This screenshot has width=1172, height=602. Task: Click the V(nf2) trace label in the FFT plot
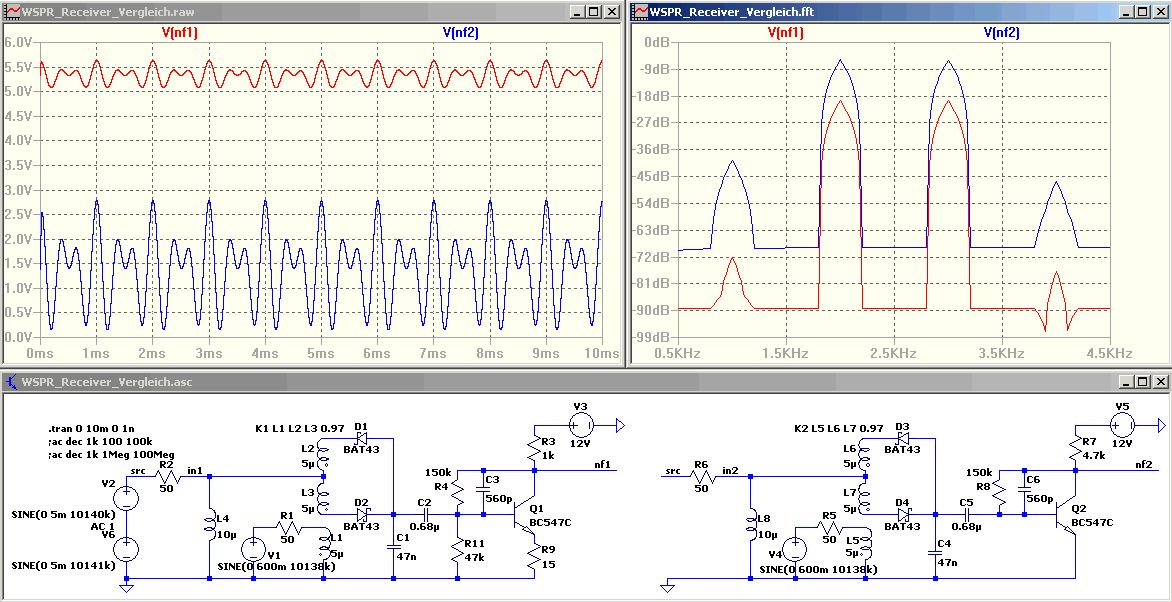click(1001, 32)
